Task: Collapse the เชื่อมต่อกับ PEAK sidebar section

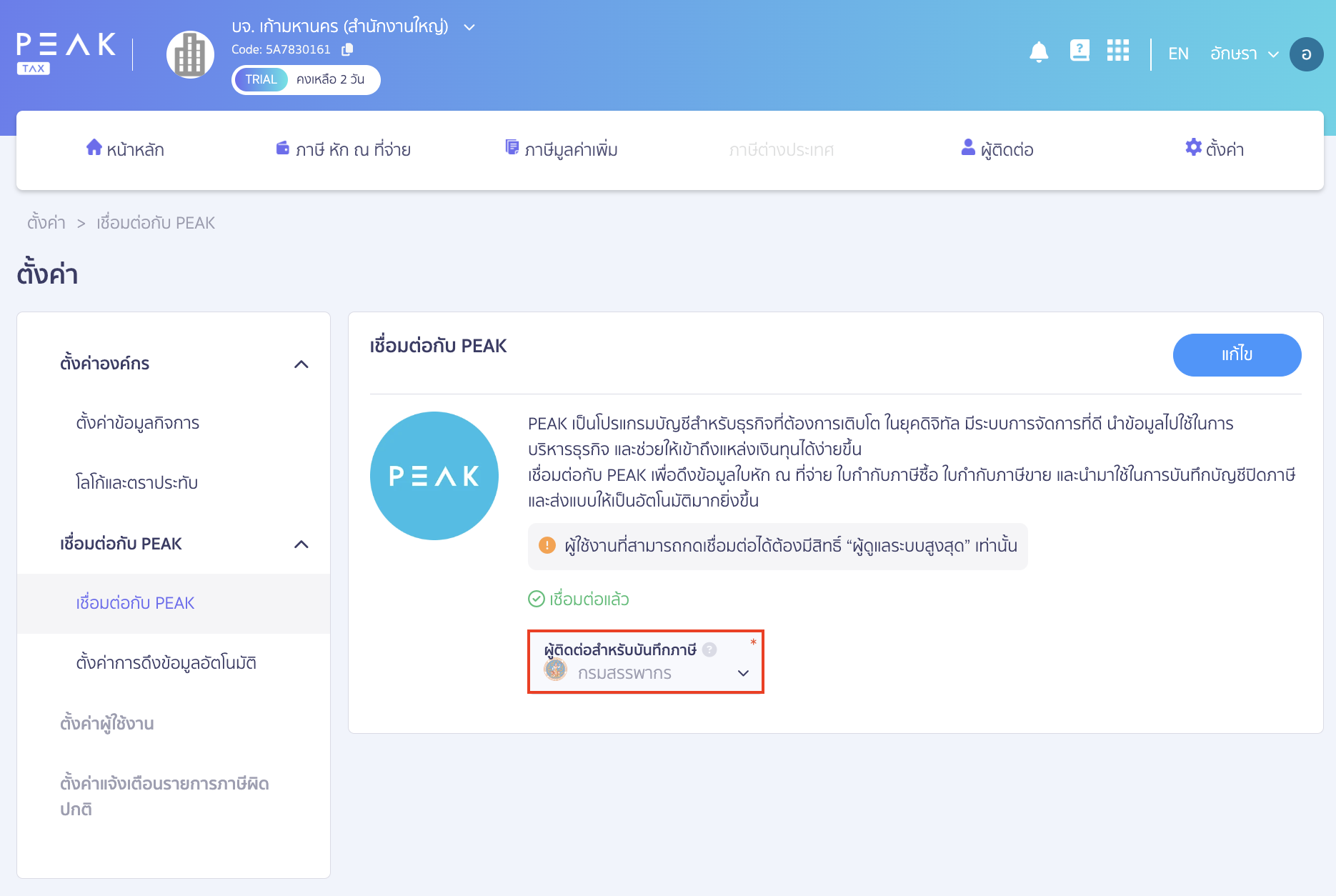Action: point(301,544)
